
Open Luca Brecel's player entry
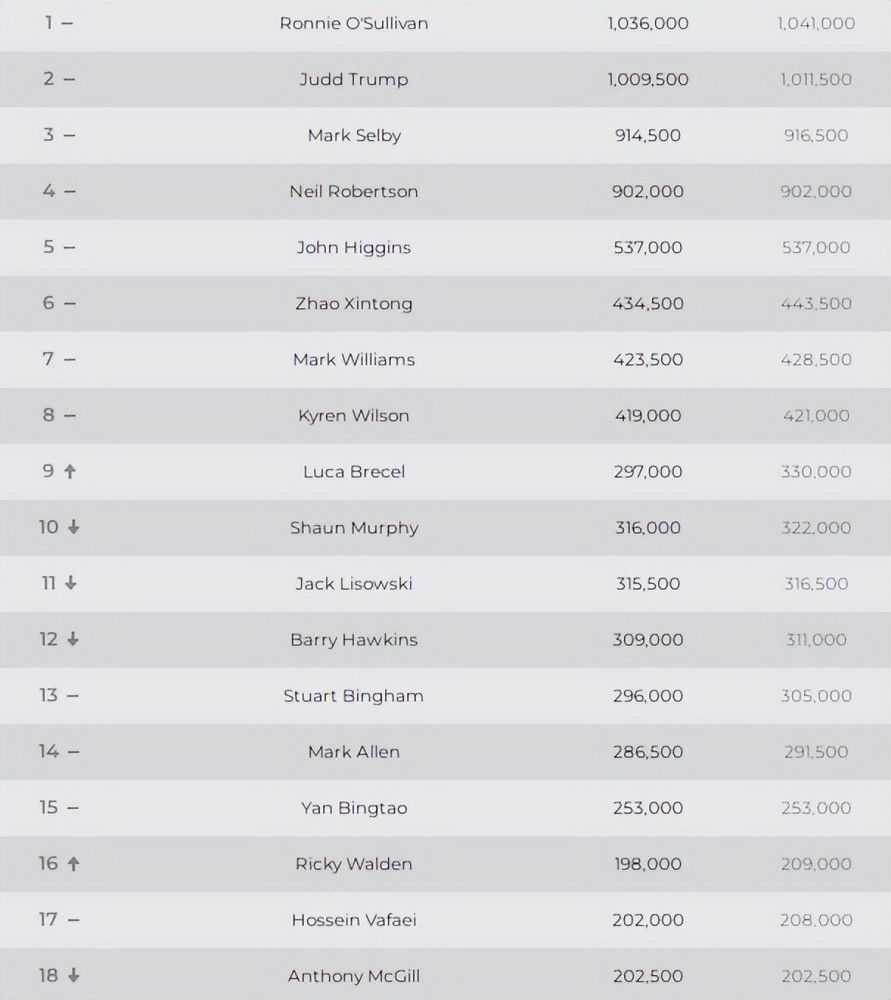pyautogui.click(x=354, y=472)
